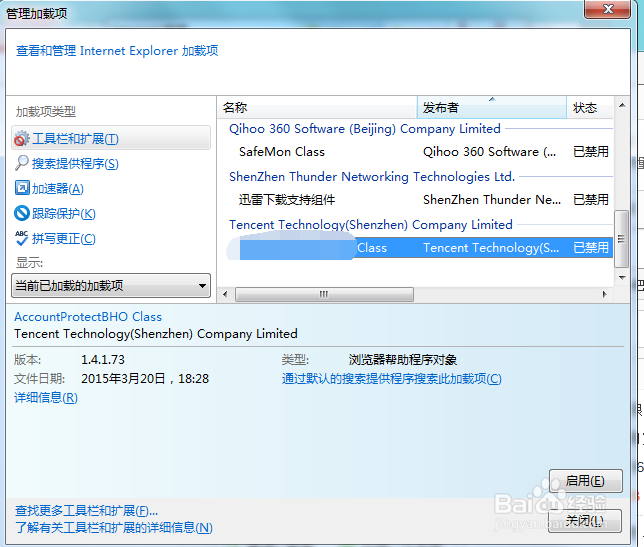Click the Toolbars and Extensions gear icon

(x=22, y=138)
